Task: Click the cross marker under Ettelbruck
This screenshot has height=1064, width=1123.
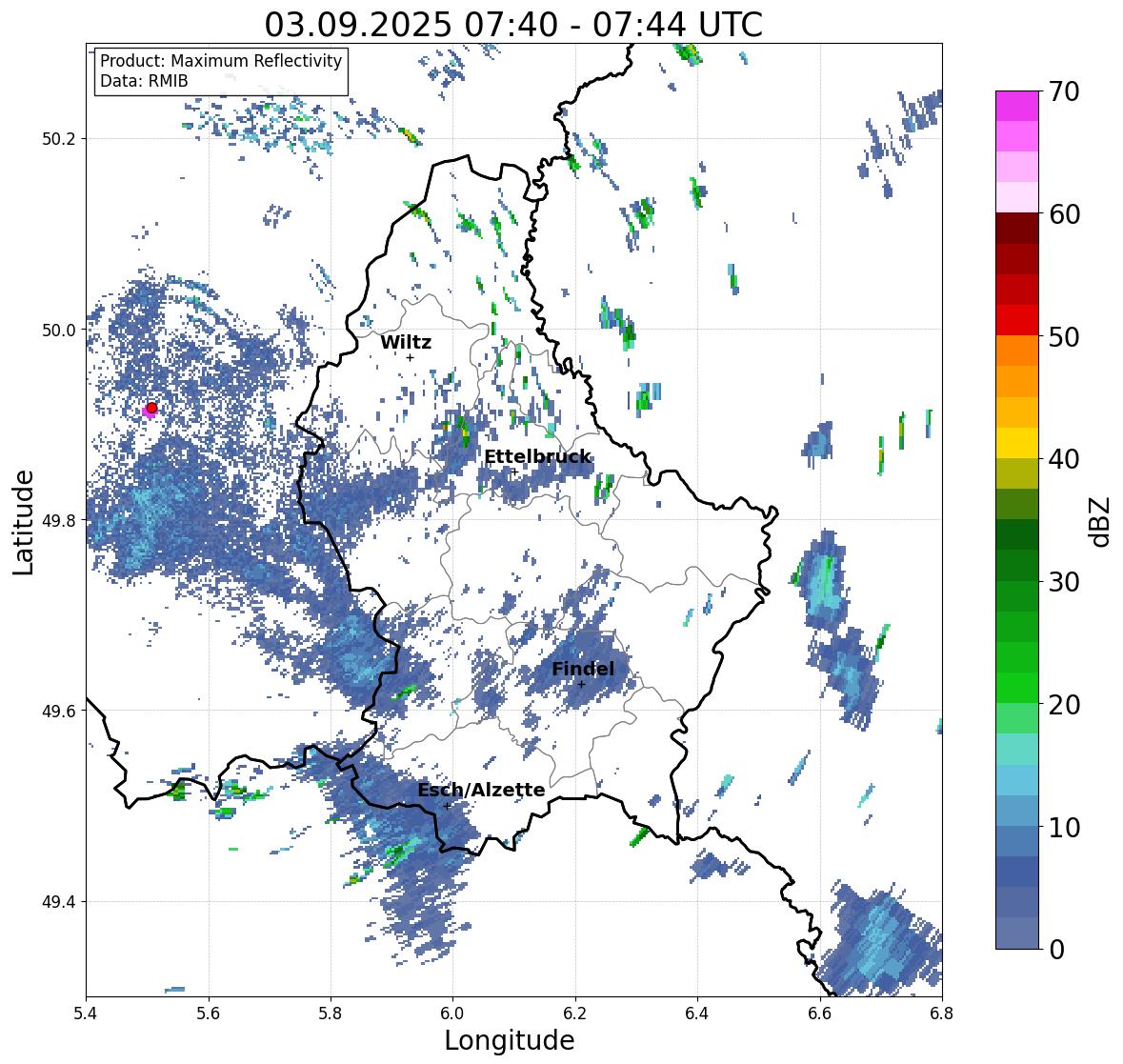Action: 513,472
